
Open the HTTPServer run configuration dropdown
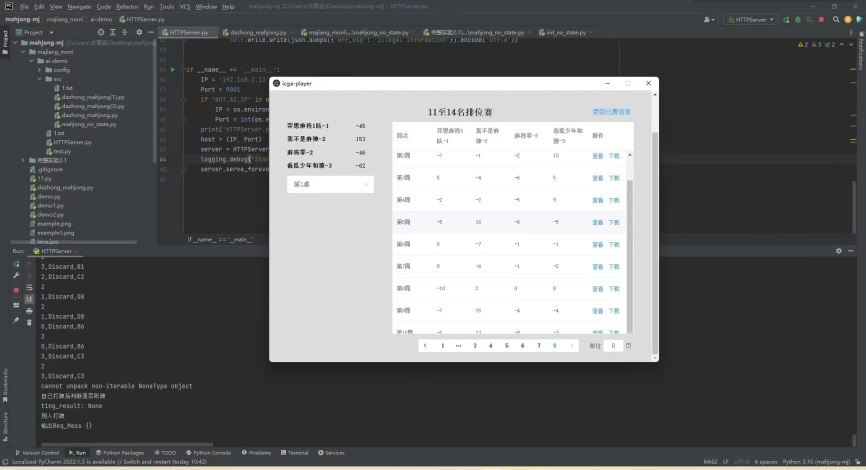coord(751,19)
